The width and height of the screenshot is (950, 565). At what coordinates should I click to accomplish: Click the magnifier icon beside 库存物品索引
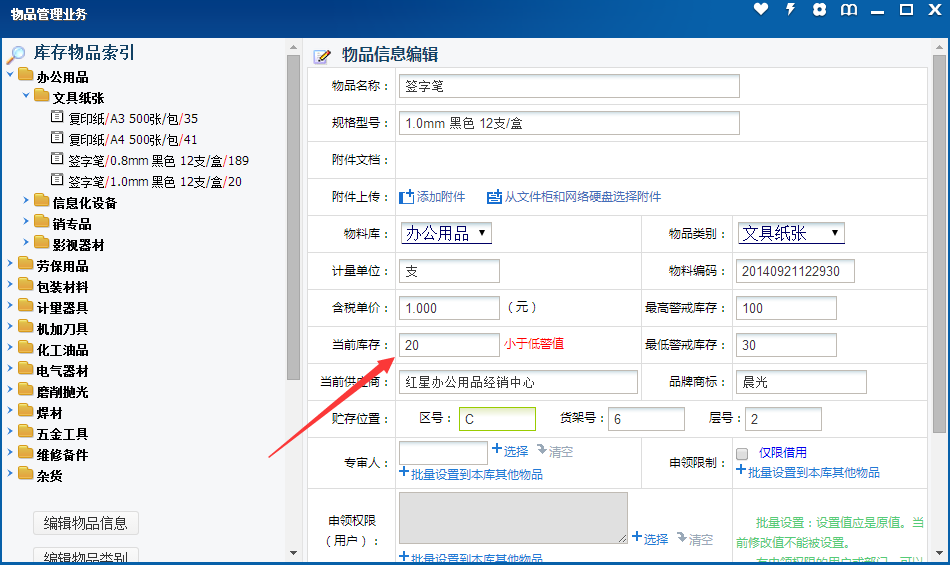coord(16,55)
